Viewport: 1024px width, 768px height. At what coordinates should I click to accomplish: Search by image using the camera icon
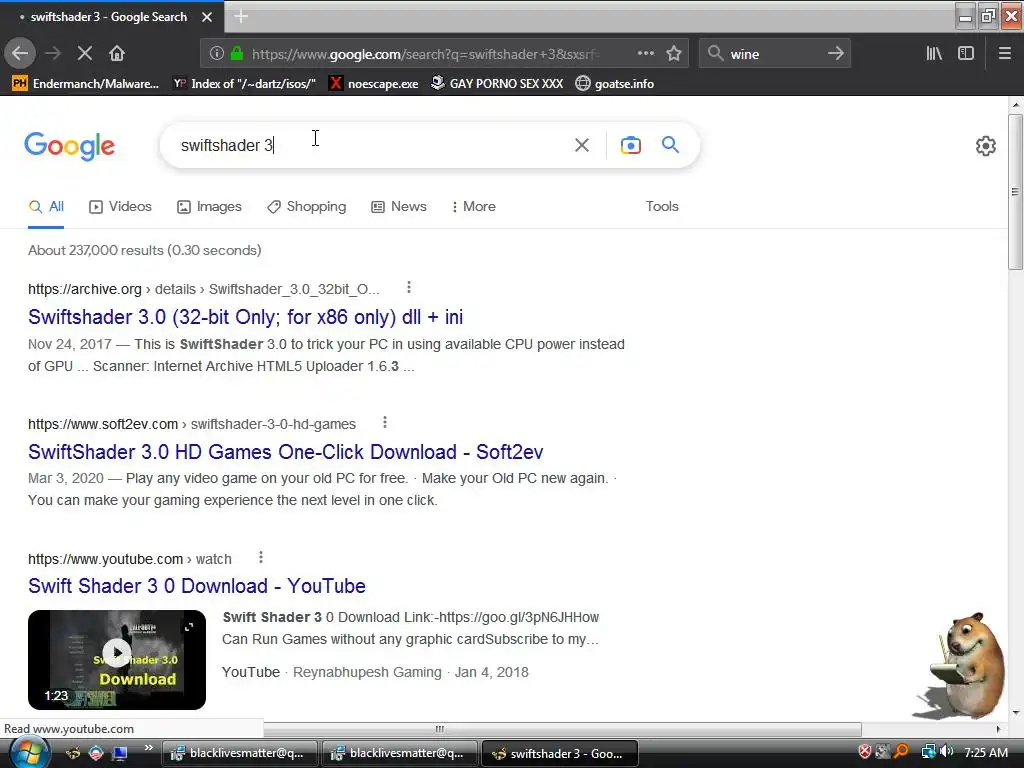tap(630, 145)
